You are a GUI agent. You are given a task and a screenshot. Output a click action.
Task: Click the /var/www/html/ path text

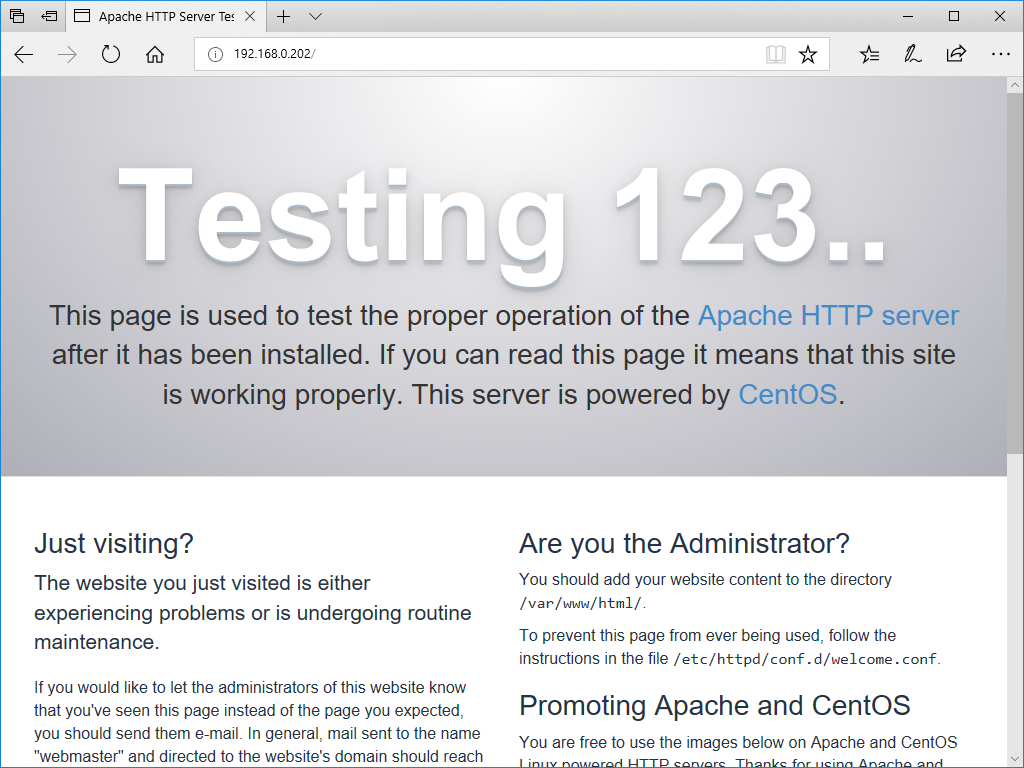581,603
